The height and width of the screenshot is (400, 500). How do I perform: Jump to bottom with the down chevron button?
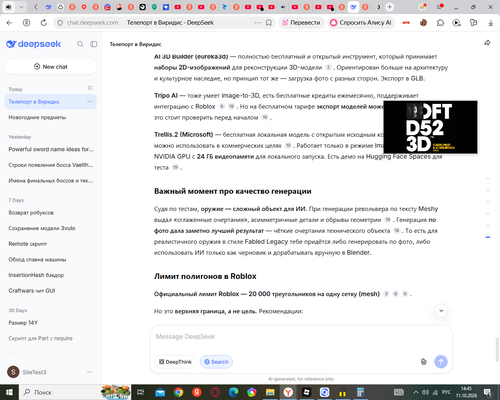[x=441, y=311]
